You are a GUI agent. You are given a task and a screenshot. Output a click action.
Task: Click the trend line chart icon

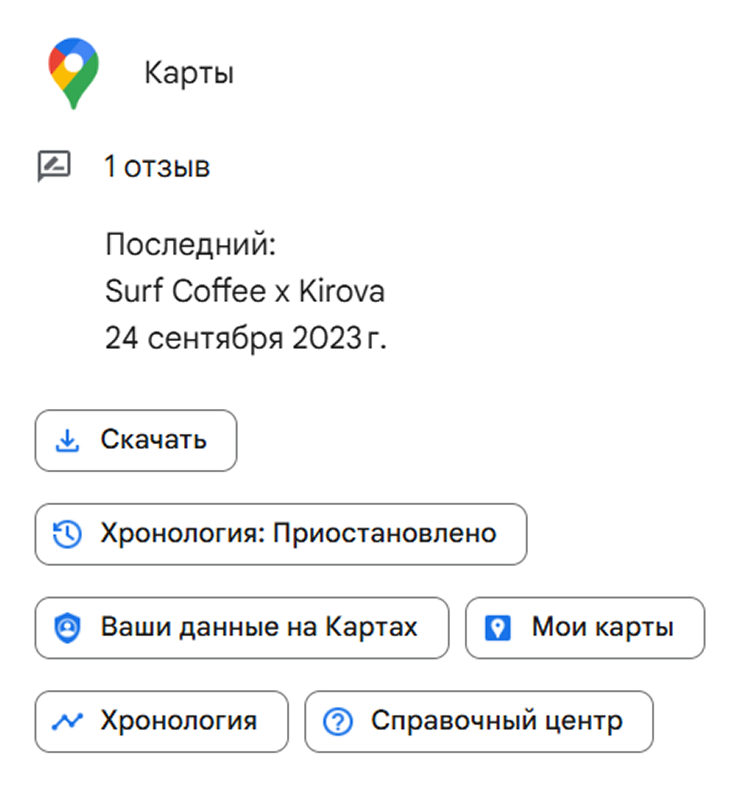pos(67,721)
